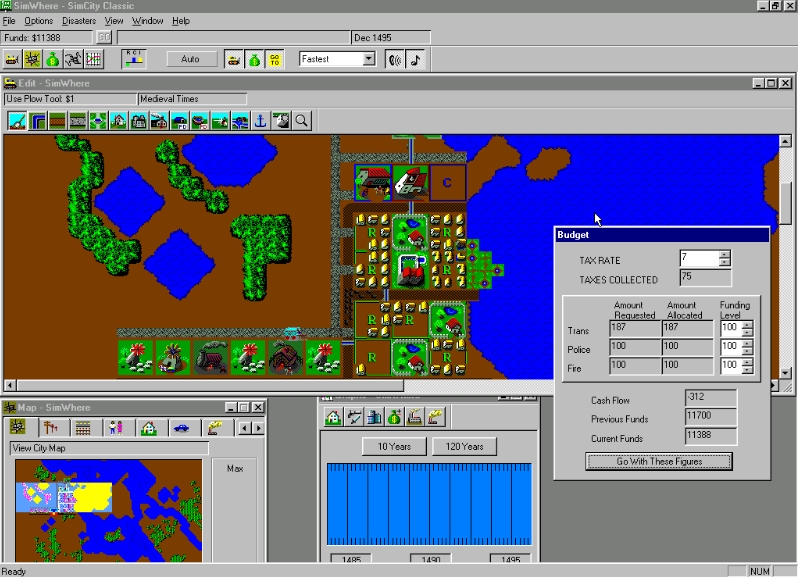Toggle the auto GO TO button
The image size is (798, 577).
tap(274, 60)
